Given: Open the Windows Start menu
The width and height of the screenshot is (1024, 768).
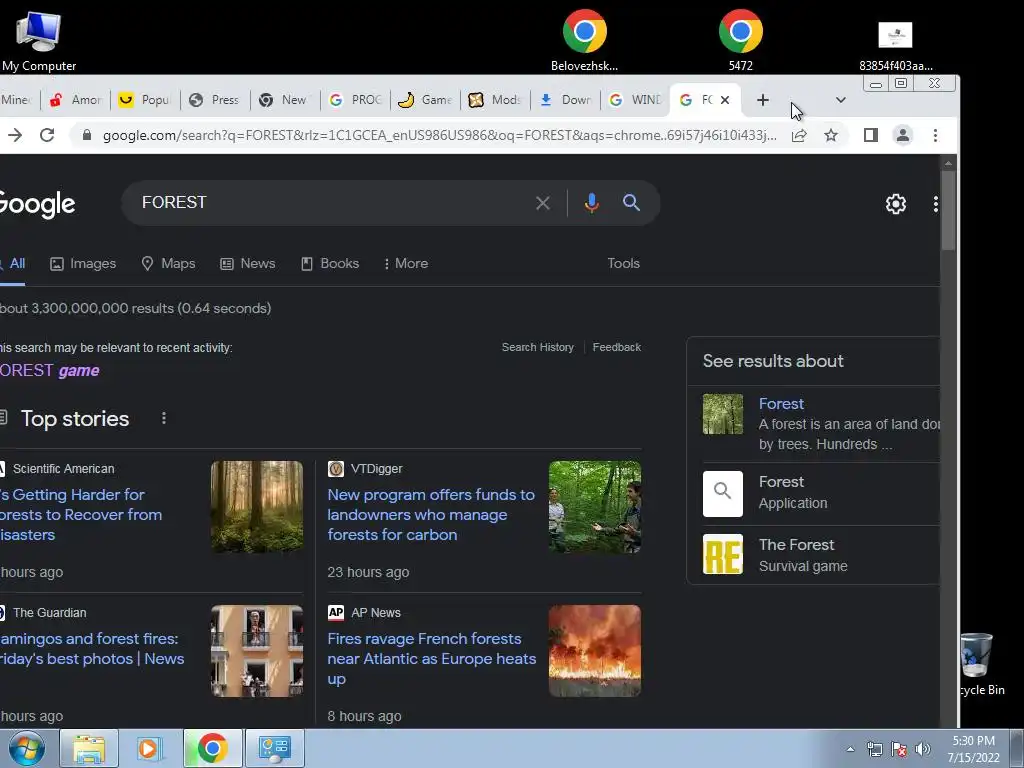Looking at the screenshot, I should [26, 748].
